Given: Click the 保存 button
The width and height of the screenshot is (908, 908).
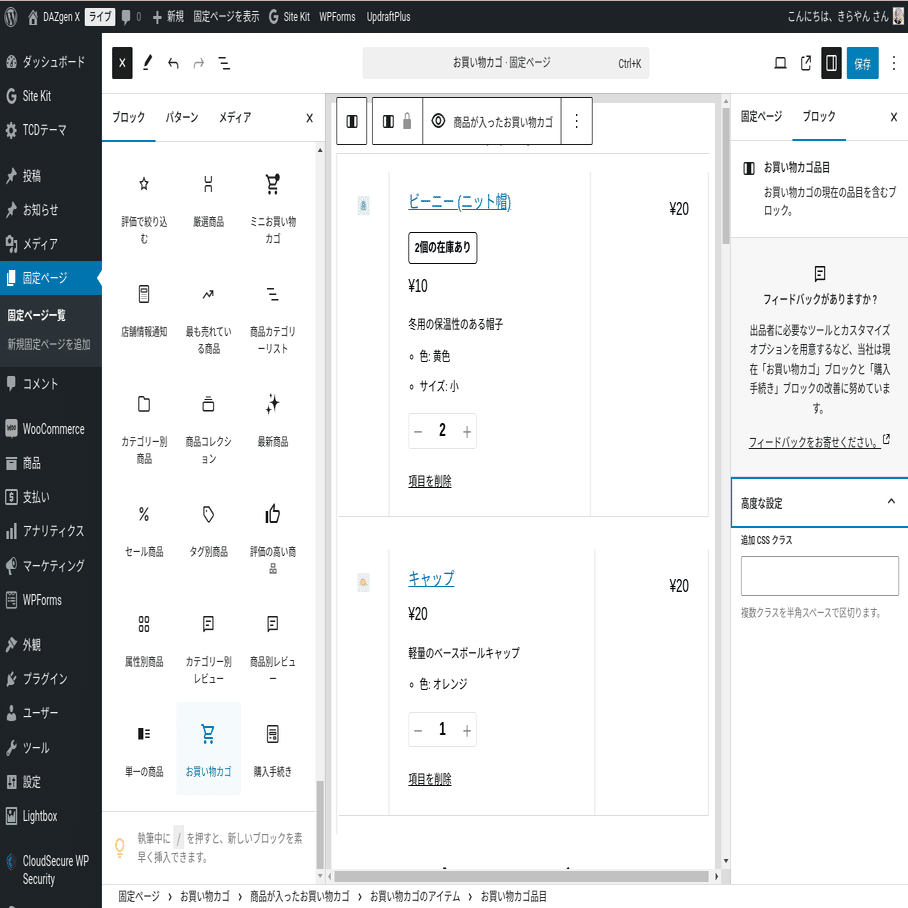Looking at the screenshot, I should click(x=862, y=63).
